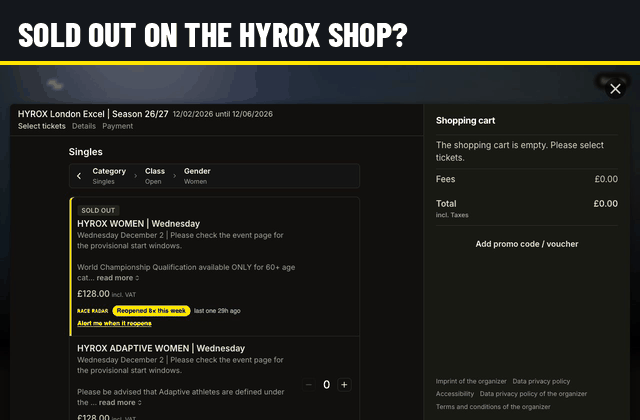Click the Shopping cart heading
The image size is (640, 420).
[465, 121]
